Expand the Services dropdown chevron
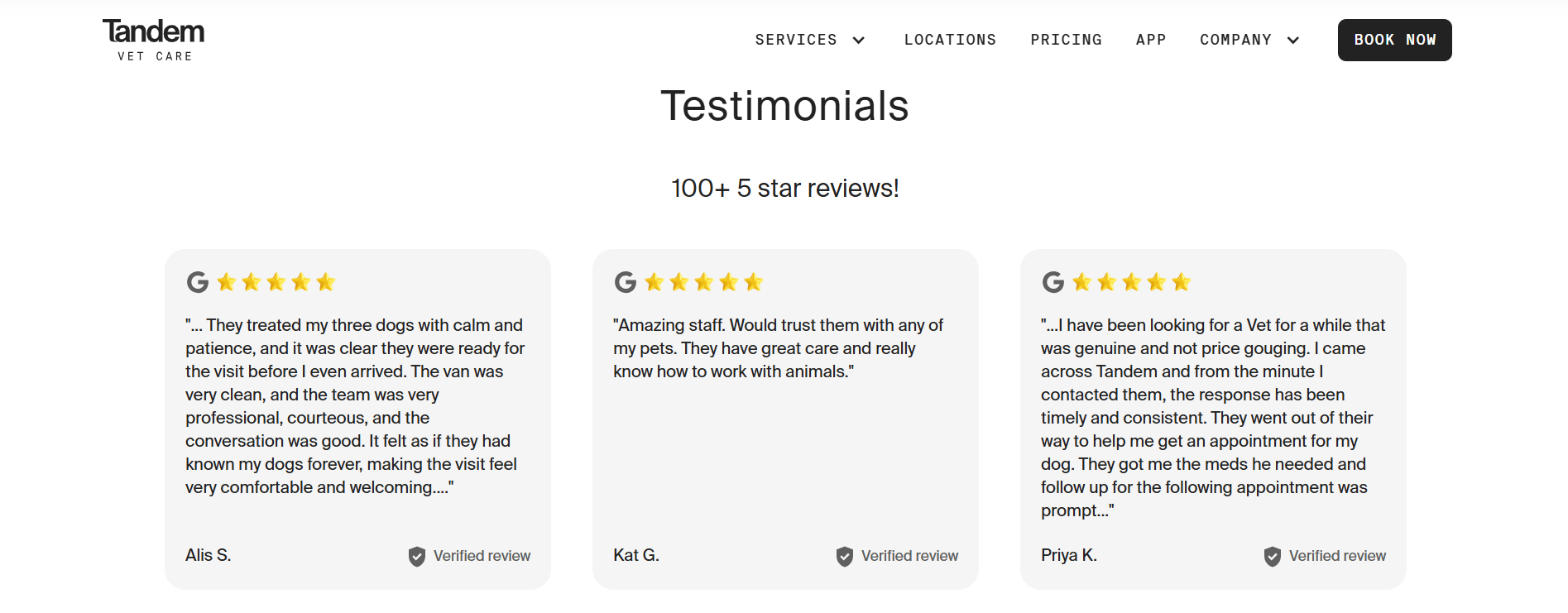This screenshot has height=613, width=1568. click(x=859, y=40)
